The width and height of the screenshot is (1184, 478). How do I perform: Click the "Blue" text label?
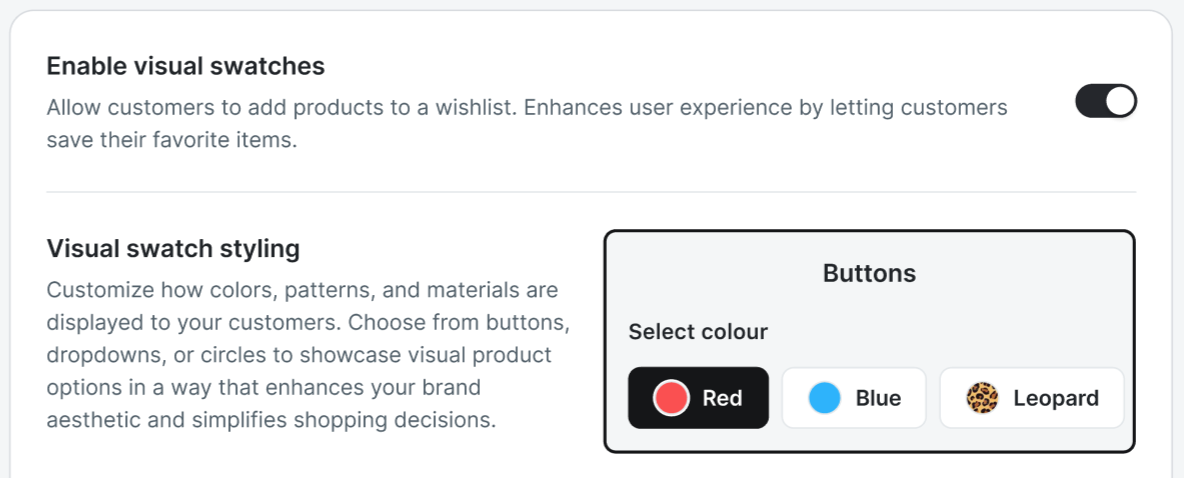click(878, 398)
